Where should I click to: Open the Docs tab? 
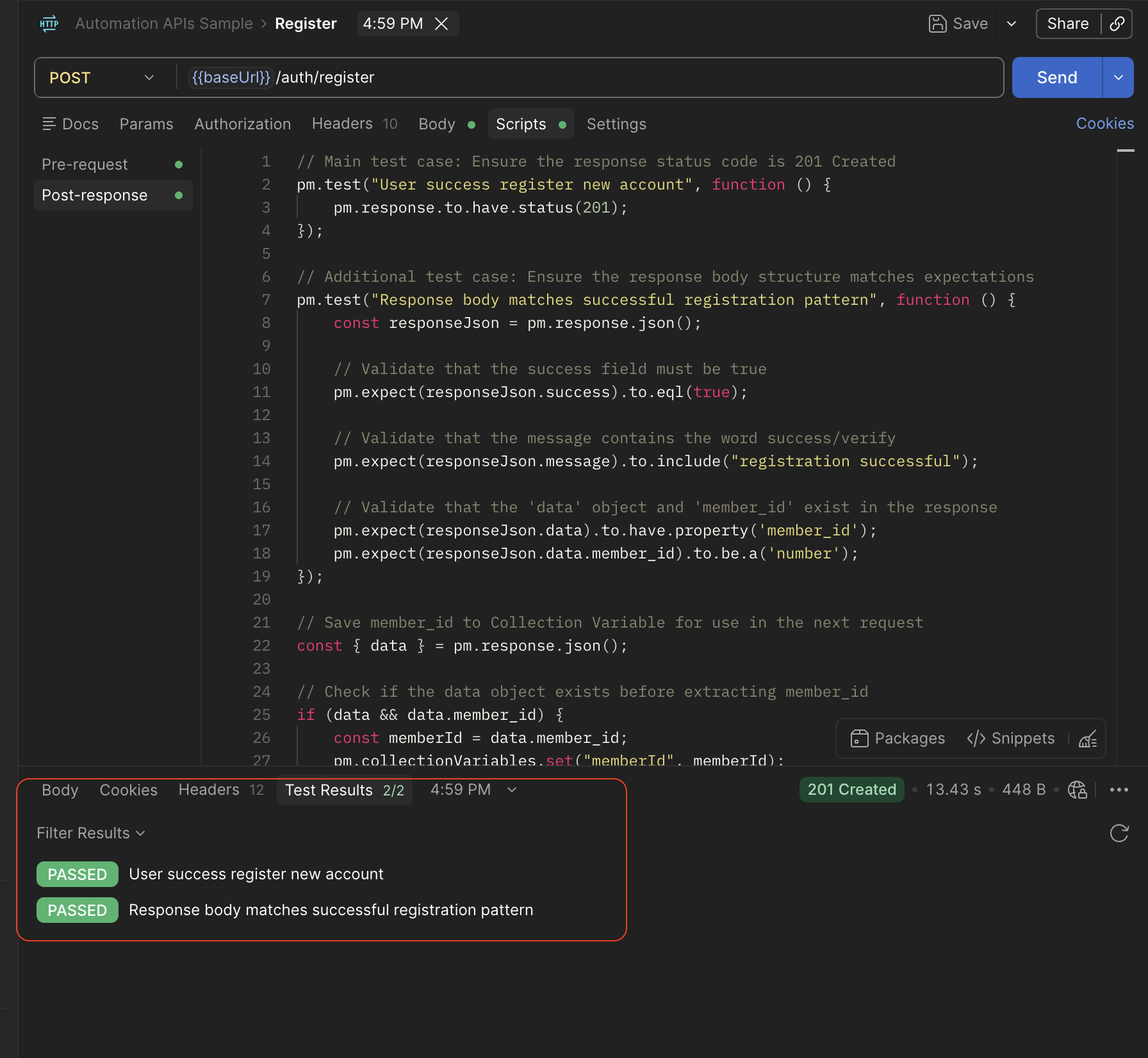(70, 124)
